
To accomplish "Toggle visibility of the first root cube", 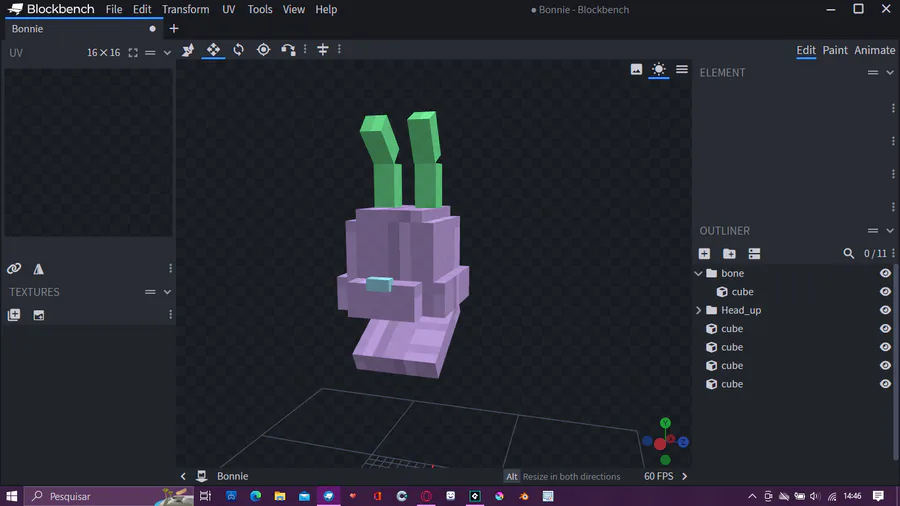I will (885, 329).
